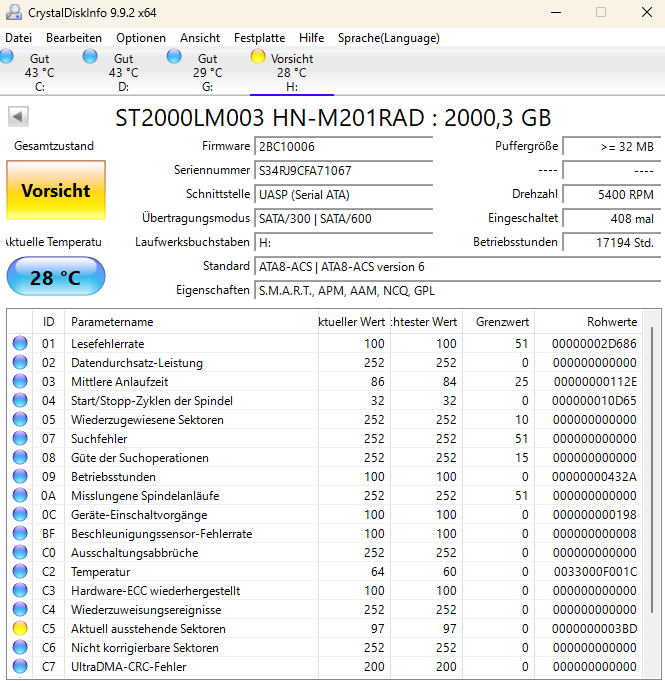Click status orb of Ausschaltungsabbrüche row
The height and width of the screenshot is (681, 665).
(x=20, y=552)
